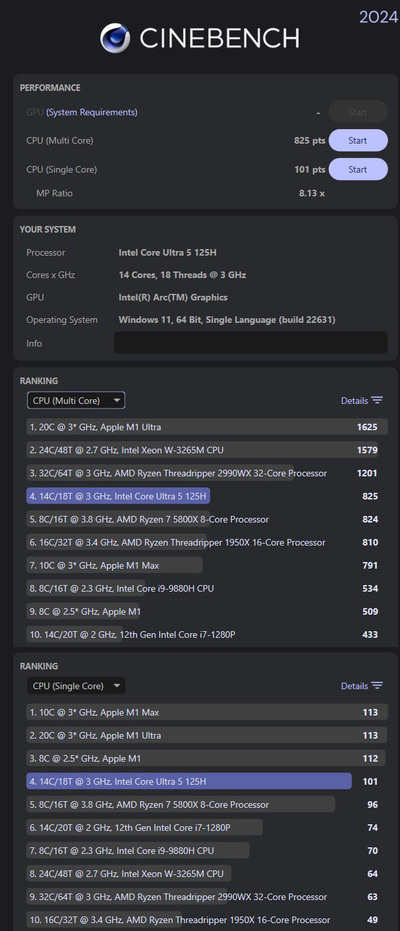Screen dimensions: 400x931
Task: Start the CPU (Multi Core) benchmark
Action: pyautogui.click(x=358, y=141)
